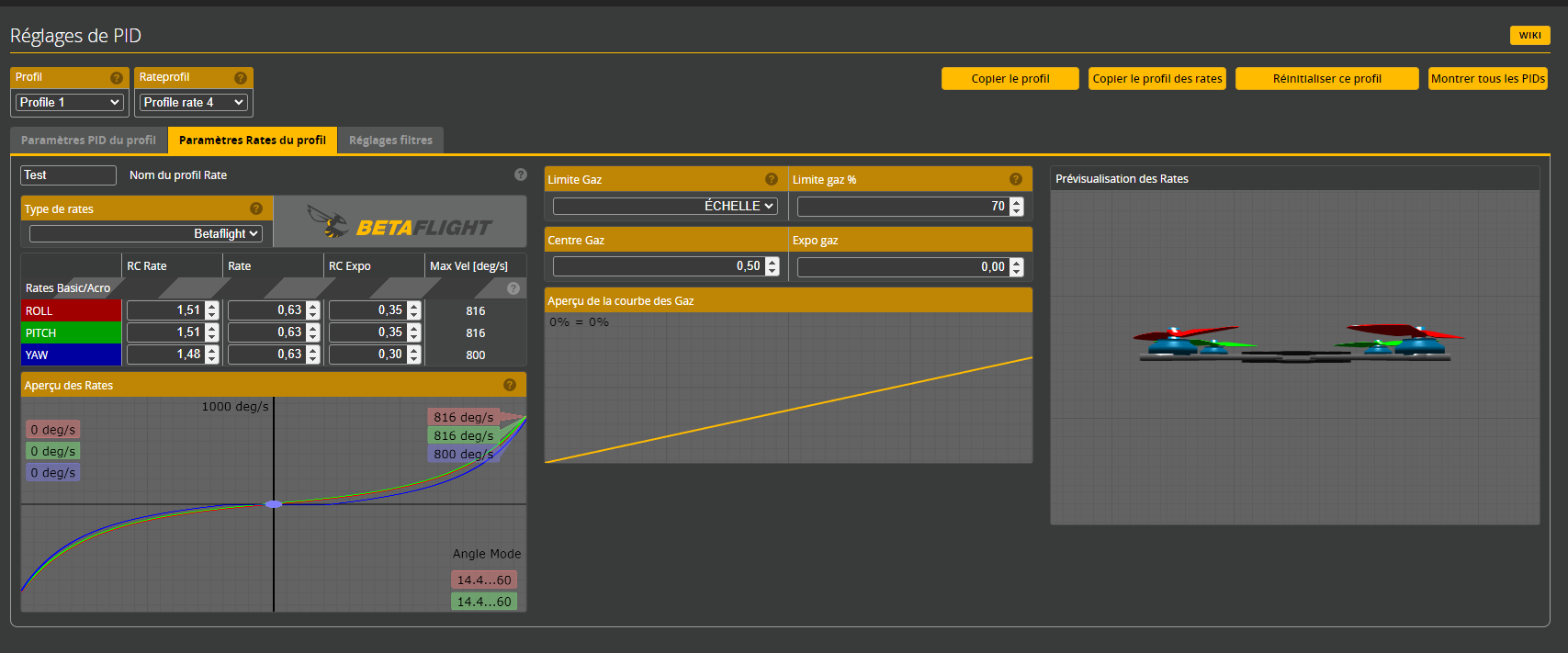This screenshot has width=1568, height=653.
Task: Click help icon next to Nom du profil Rate
Action: coord(521,175)
